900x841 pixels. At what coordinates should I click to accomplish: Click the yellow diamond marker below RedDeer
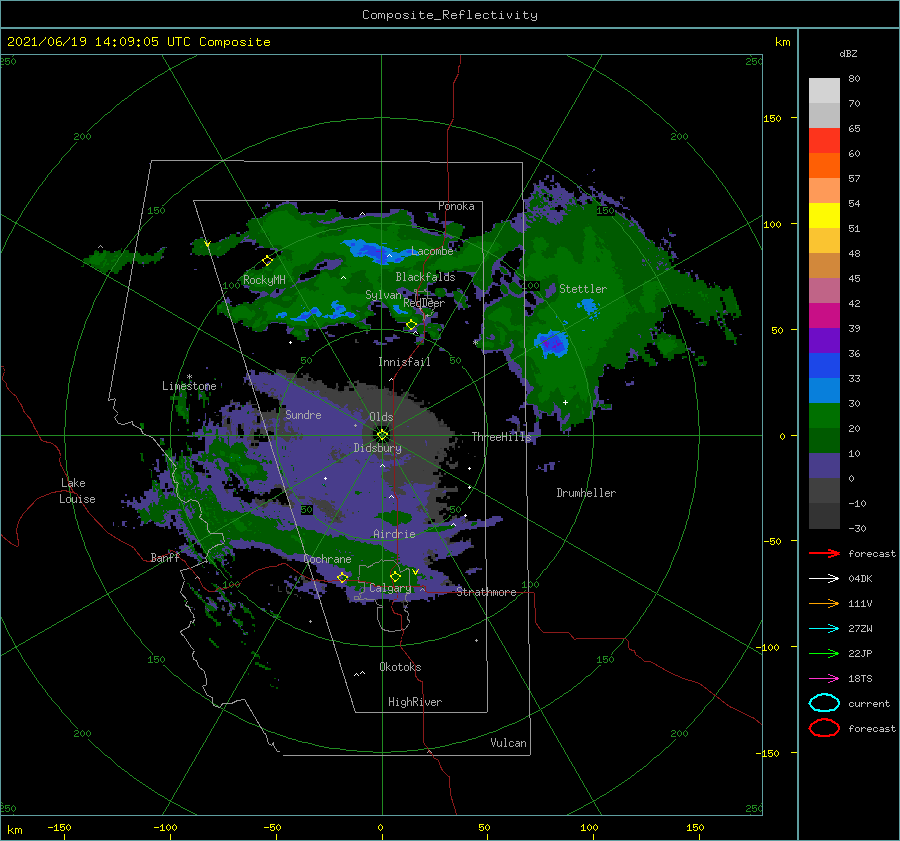click(x=411, y=325)
